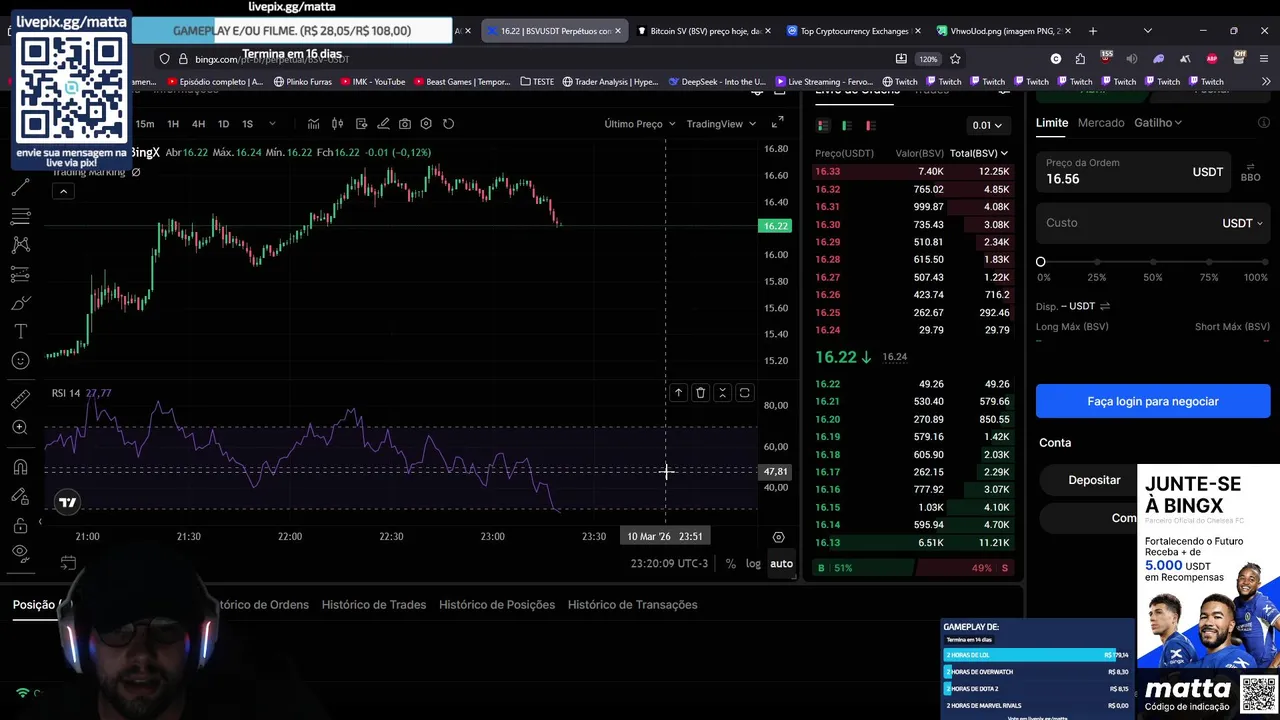Image resolution: width=1280 pixels, height=720 pixels.
Task: Select the 1S timeframe
Action: 247,124
